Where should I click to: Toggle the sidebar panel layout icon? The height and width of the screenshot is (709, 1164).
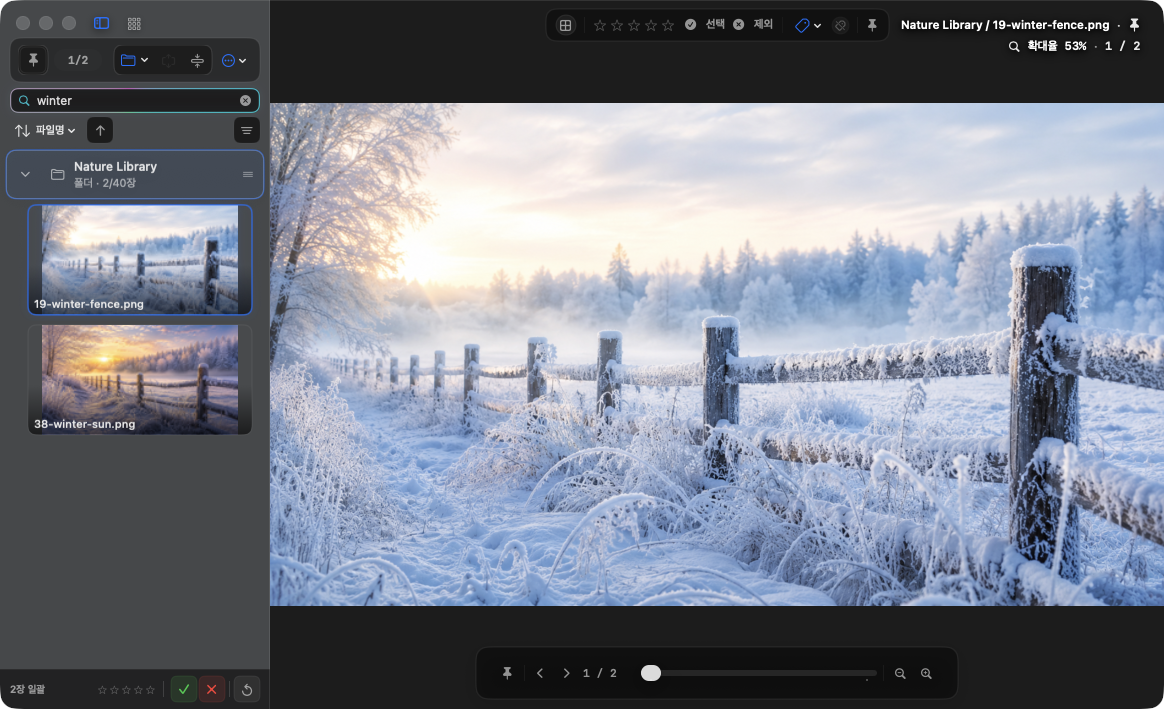[x=102, y=24]
